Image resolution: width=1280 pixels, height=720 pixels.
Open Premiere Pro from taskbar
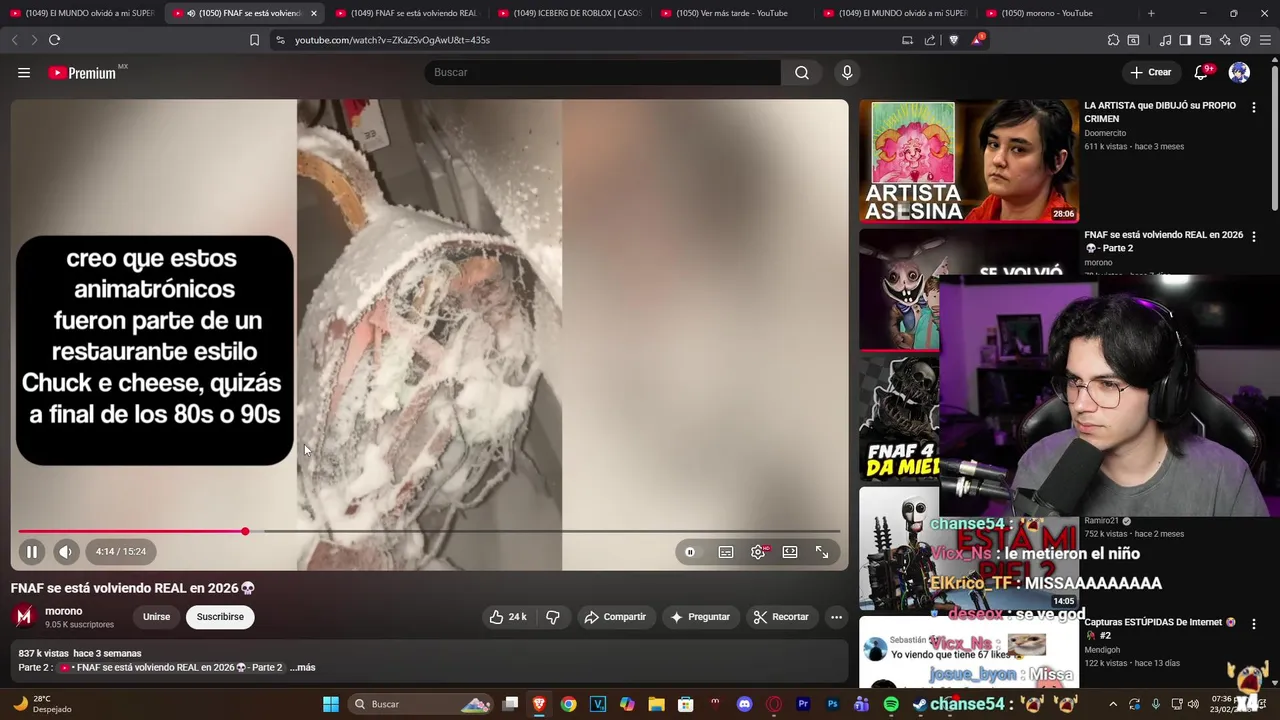pyautogui.click(x=803, y=704)
